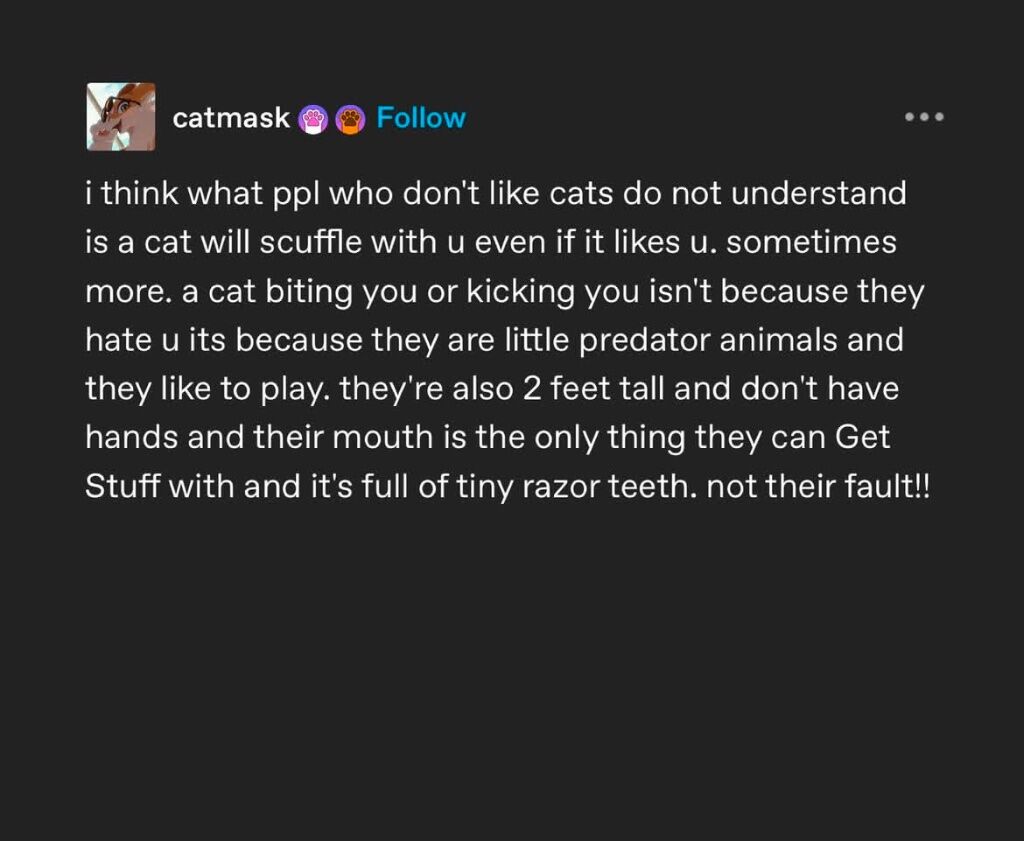Screen dimensions: 1024x841
Task: Click the orange paw badge
Action: pos(351,119)
